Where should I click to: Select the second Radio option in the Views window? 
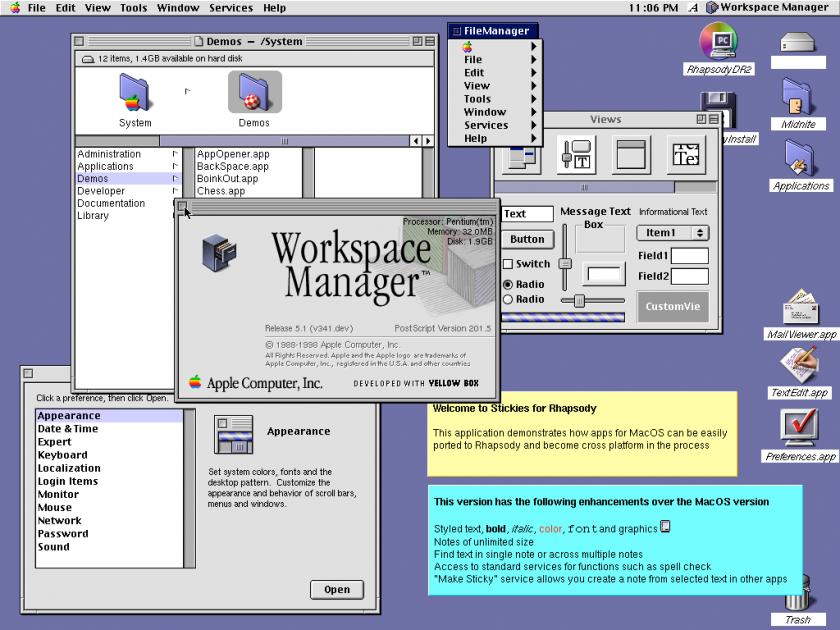click(x=508, y=299)
